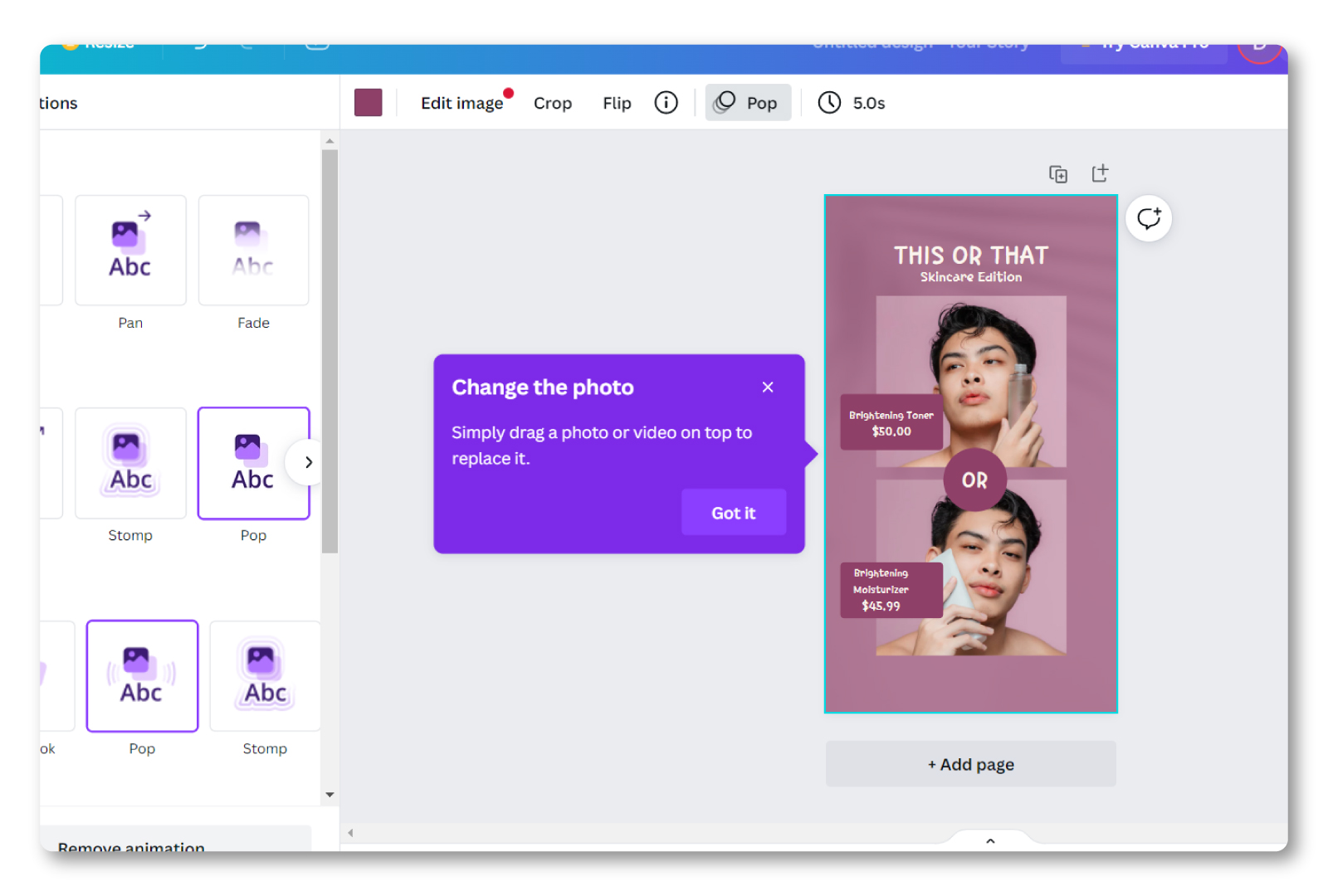The height and width of the screenshot is (896, 1328).
Task: Click Remove animation button
Action: point(175,840)
